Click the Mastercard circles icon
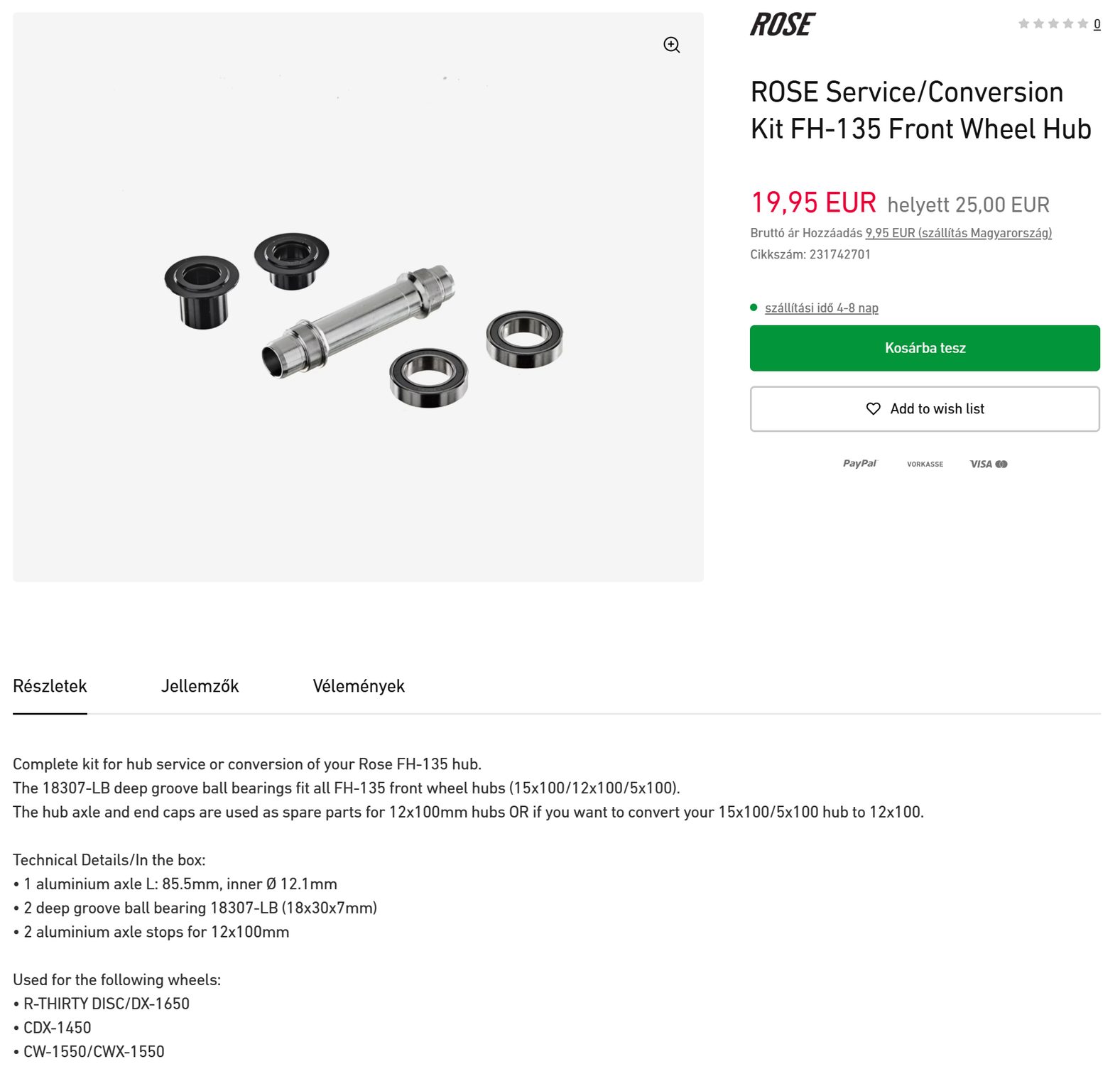The height and width of the screenshot is (1086, 1120). pos(1001,464)
